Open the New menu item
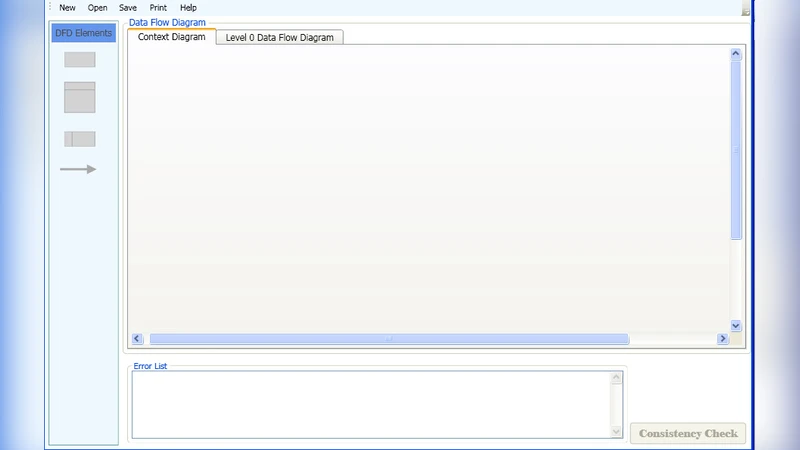 coord(67,8)
